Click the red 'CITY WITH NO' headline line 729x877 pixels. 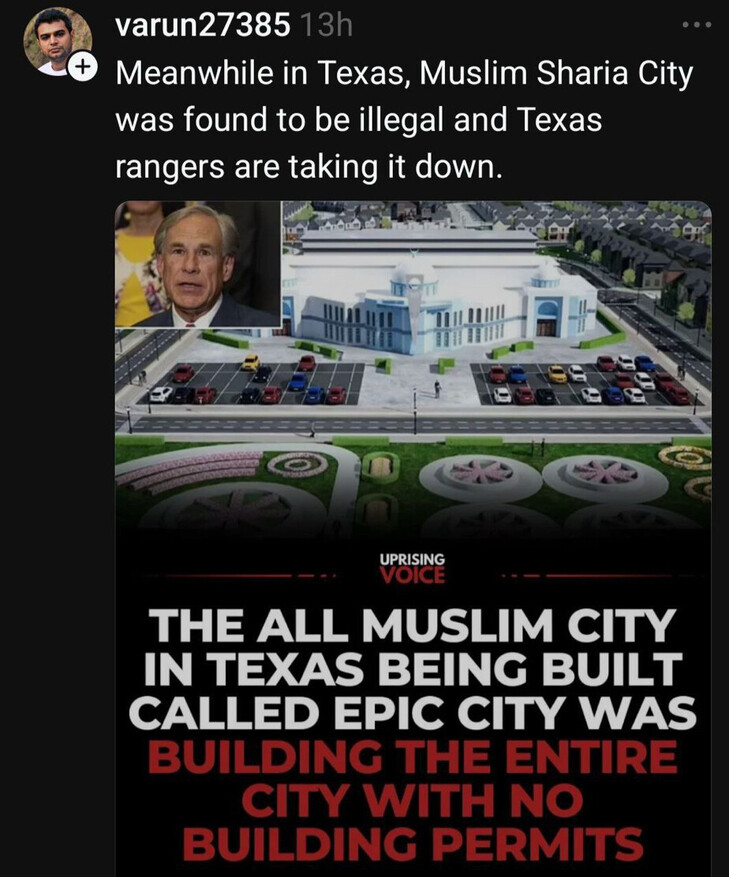(412, 800)
